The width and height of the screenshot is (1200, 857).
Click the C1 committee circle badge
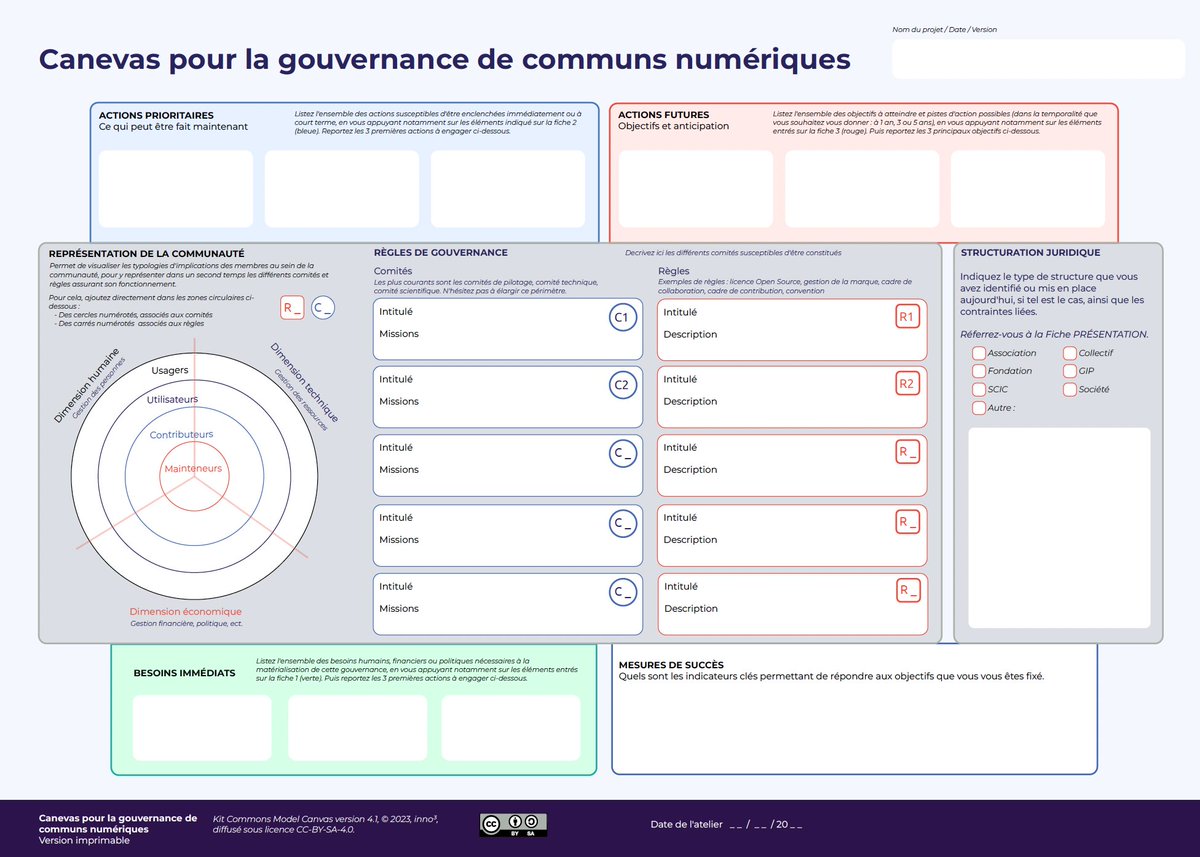coord(621,318)
